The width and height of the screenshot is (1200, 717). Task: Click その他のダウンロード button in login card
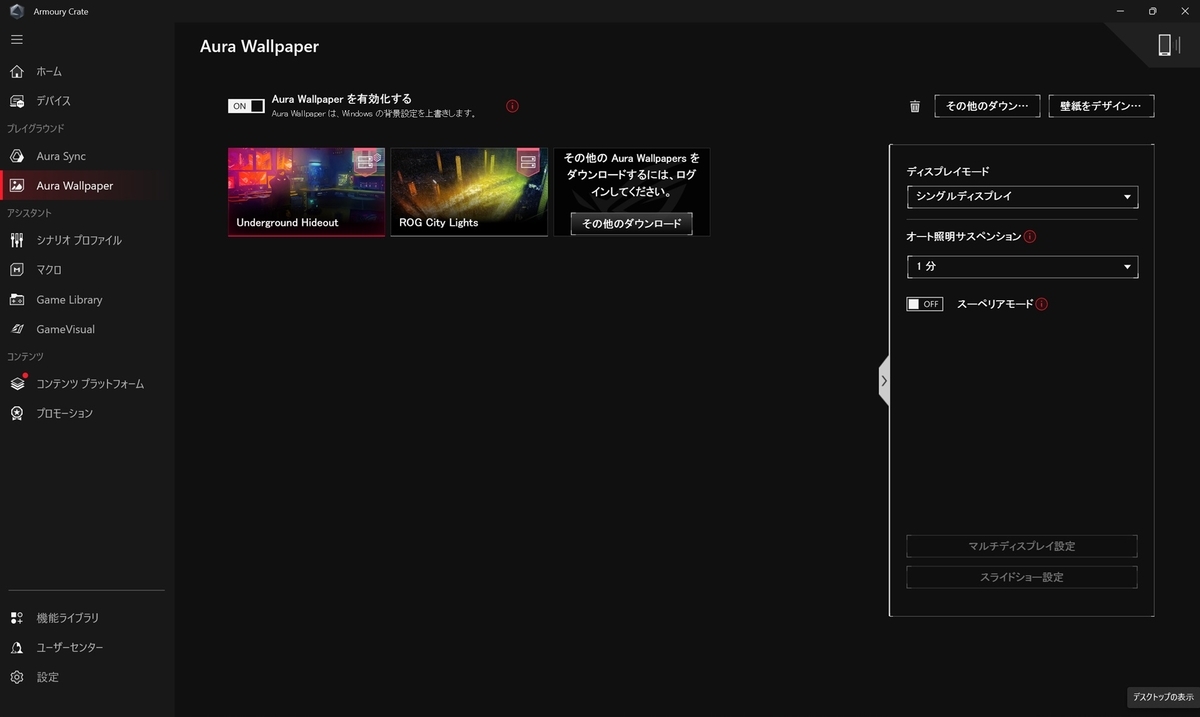point(631,223)
